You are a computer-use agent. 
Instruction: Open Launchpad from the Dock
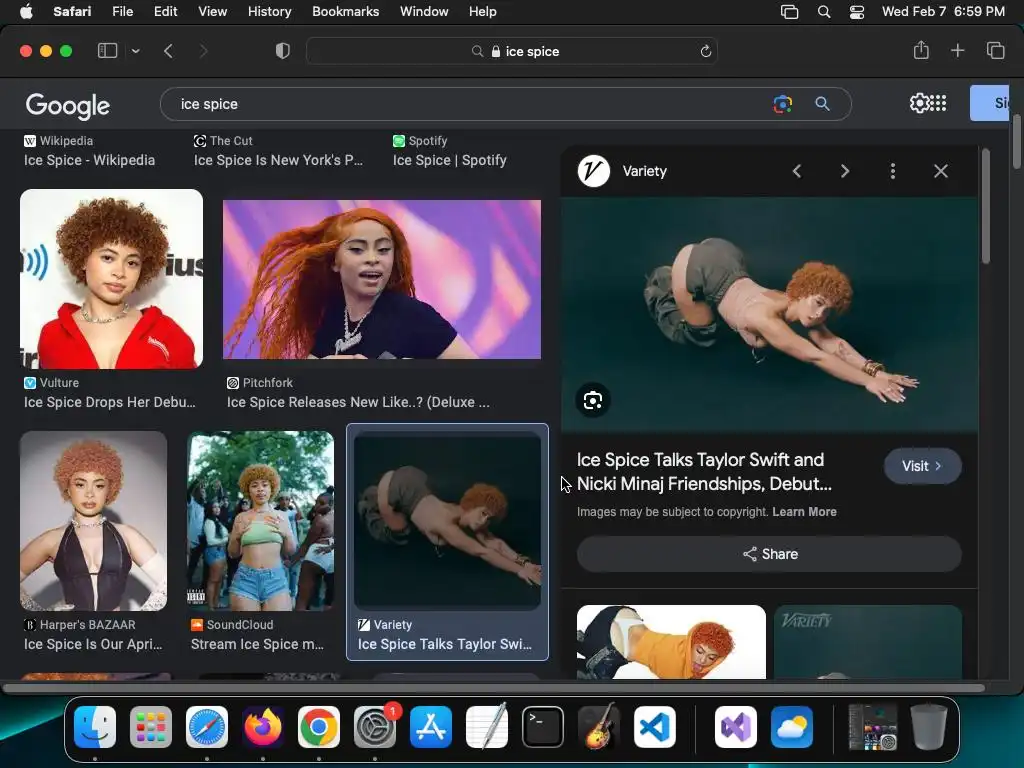tap(151, 726)
